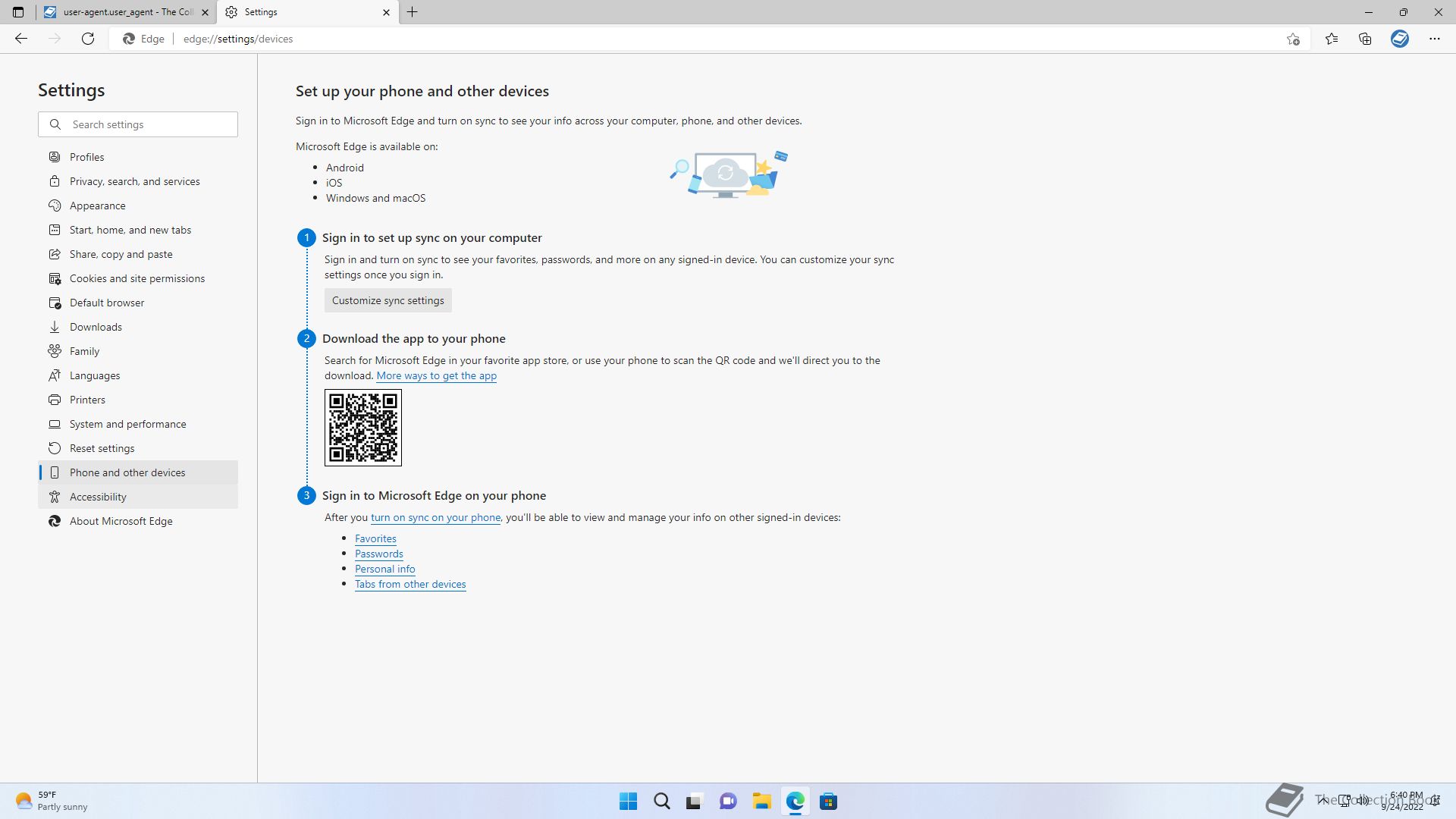Focus the Search settings field
Image resolution: width=1456 pixels, height=819 pixels.
[138, 124]
